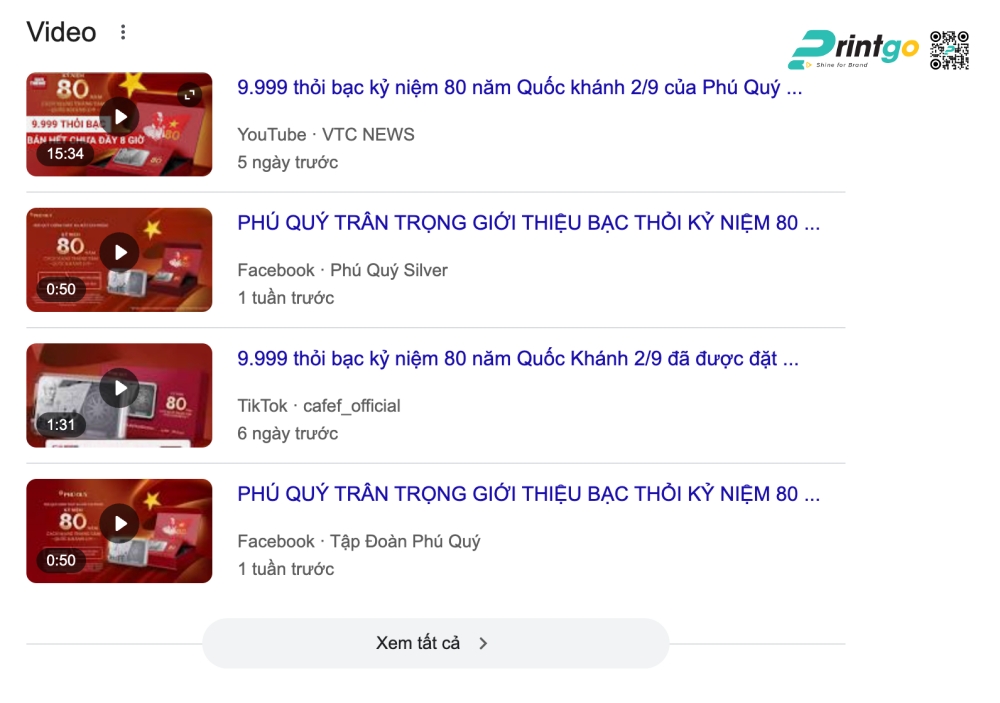Open the Video section three-dot menu

pyautogui.click(x=123, y=32)
